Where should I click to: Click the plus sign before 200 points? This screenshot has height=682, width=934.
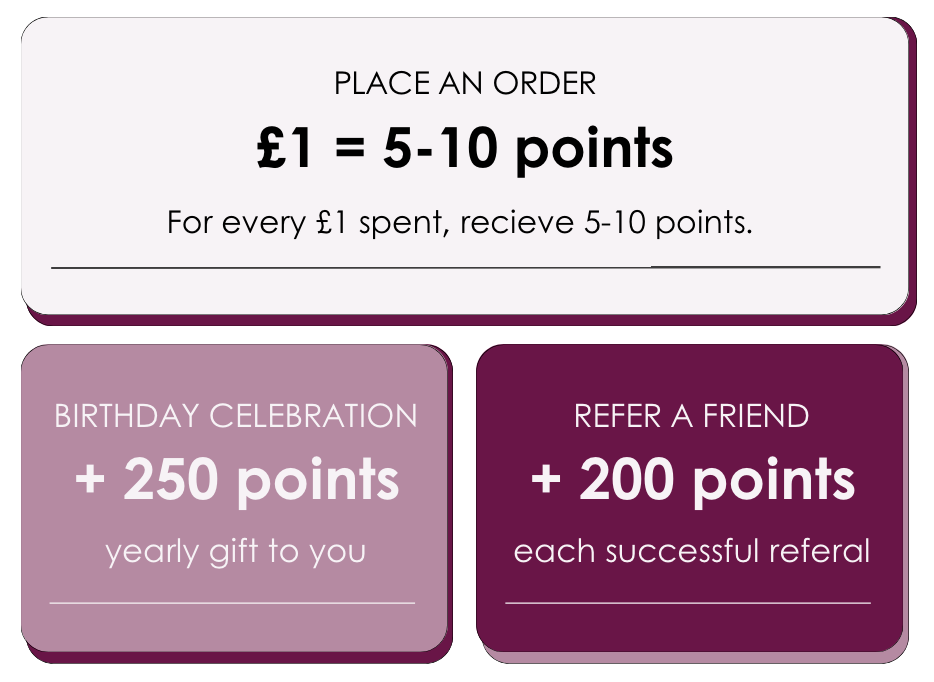pyautogui.click(x=546, y=481)
